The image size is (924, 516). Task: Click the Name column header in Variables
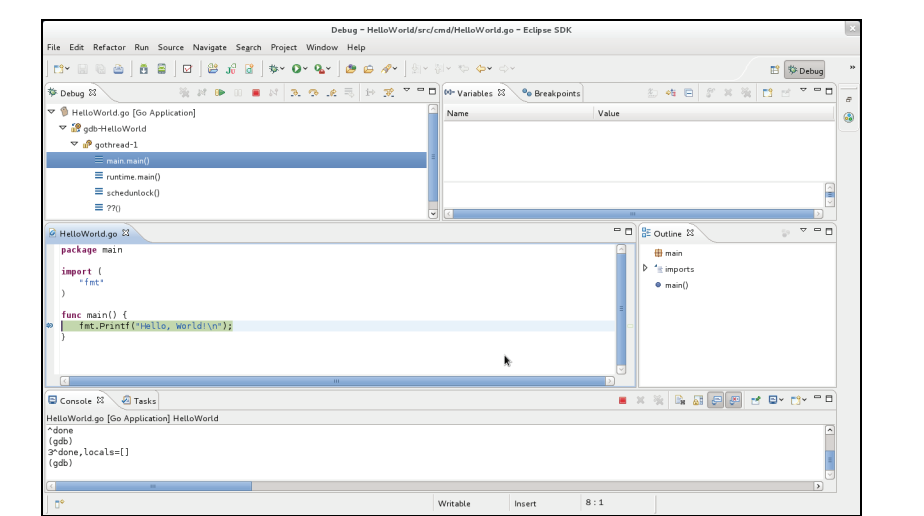coord(518,113)
